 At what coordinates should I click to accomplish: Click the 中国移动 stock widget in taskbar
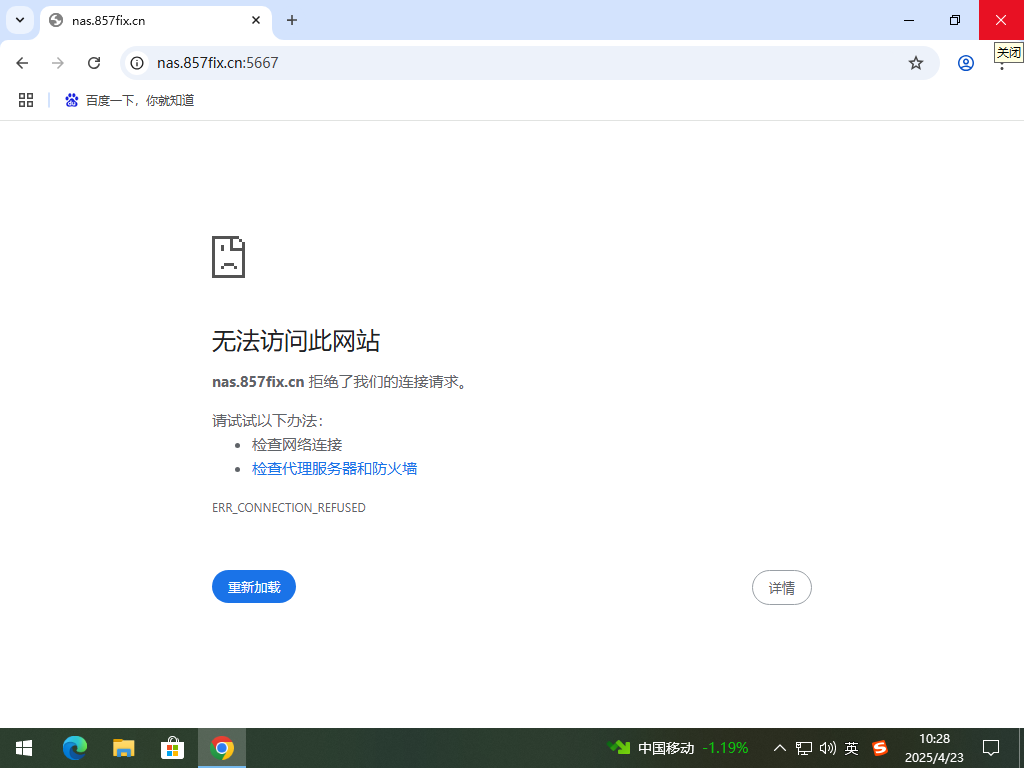[x=677, y=748]
